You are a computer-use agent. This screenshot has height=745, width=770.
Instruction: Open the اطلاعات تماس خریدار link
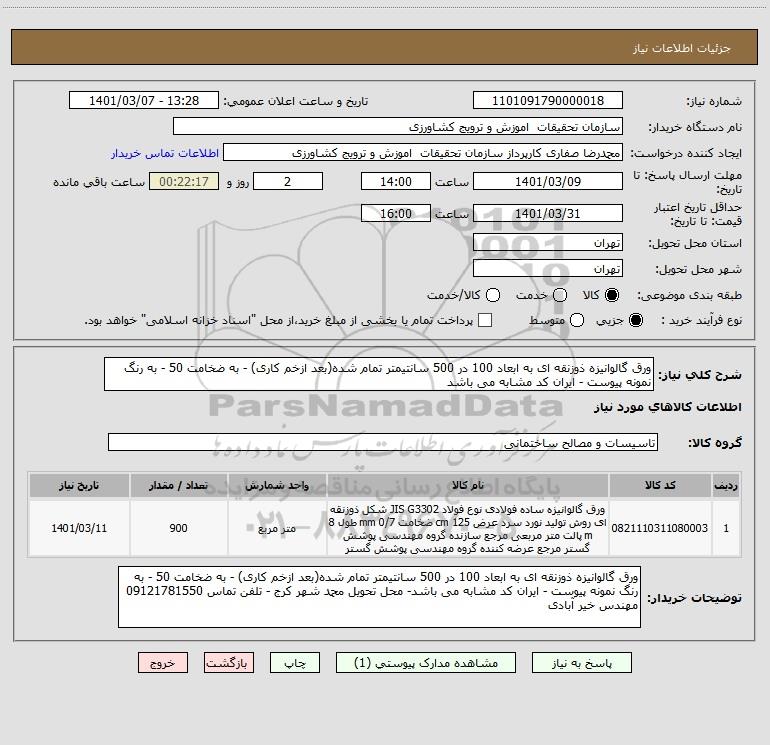tap(165, 153)
